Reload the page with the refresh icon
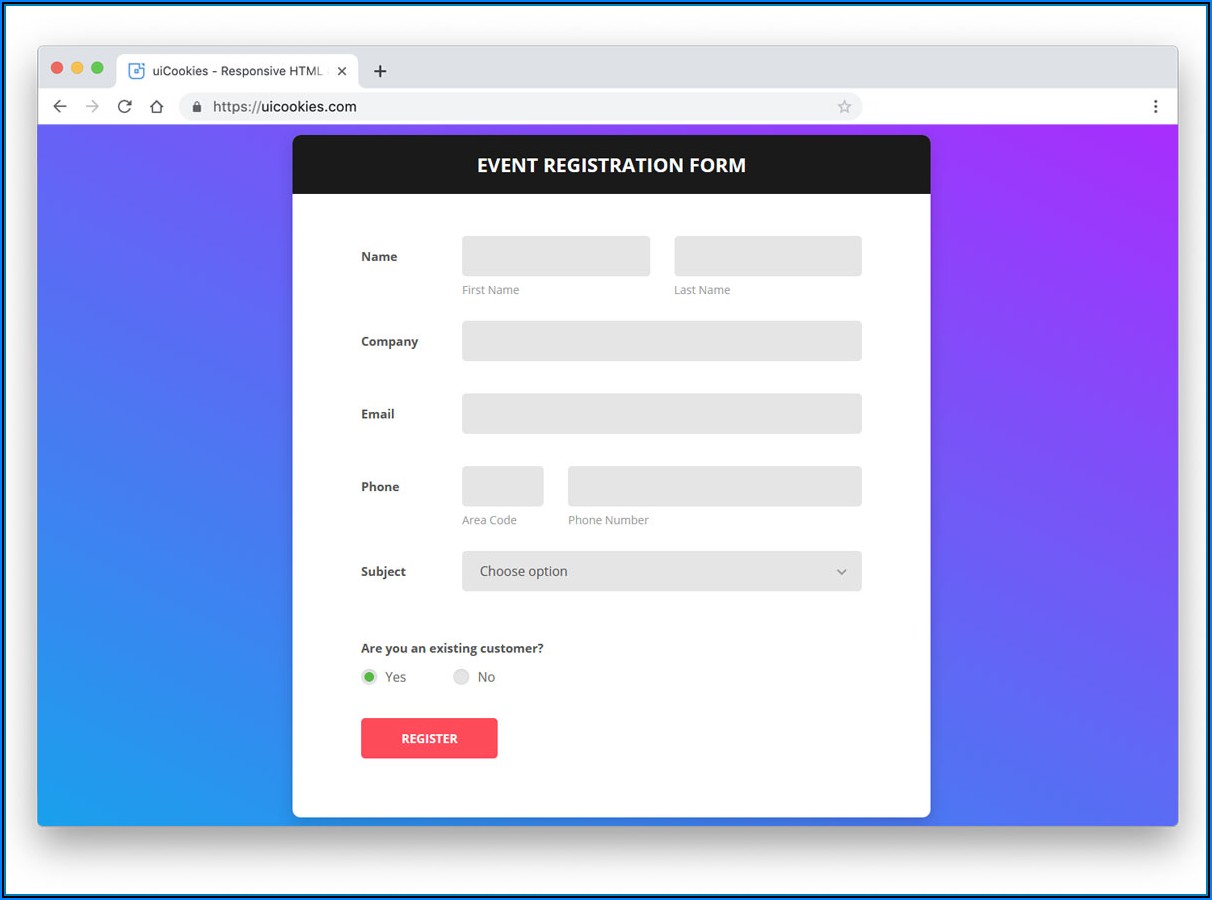 click(124, 106)
